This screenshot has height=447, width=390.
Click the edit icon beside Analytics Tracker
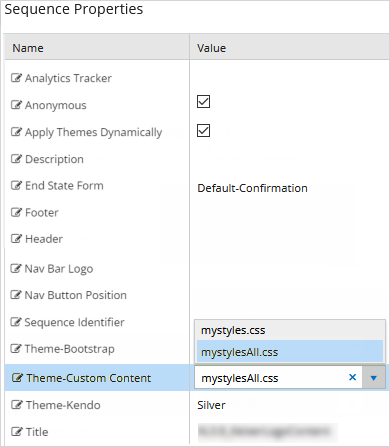click(x=16, y=78)
